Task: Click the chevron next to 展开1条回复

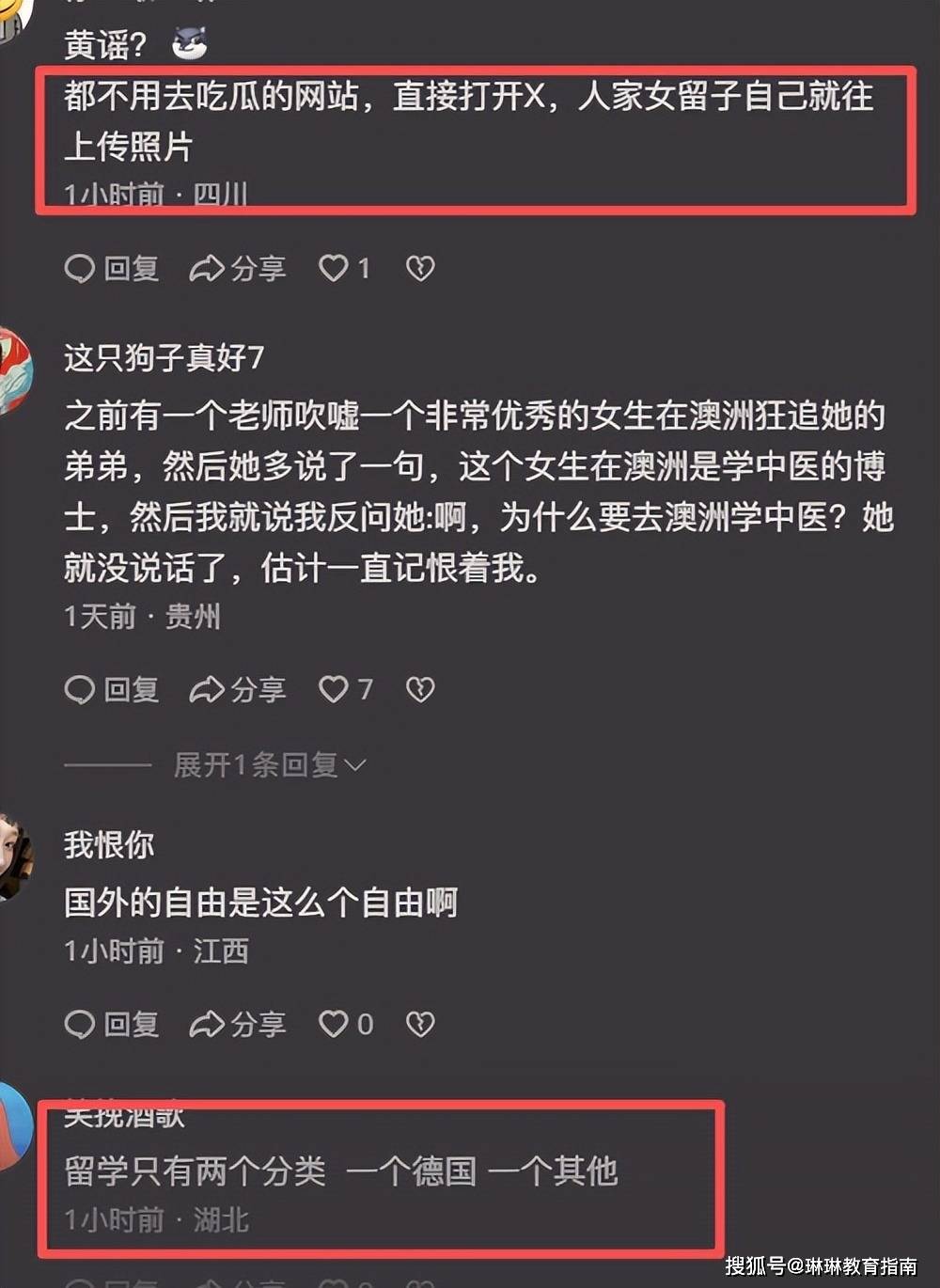Action: coord(355,765)
